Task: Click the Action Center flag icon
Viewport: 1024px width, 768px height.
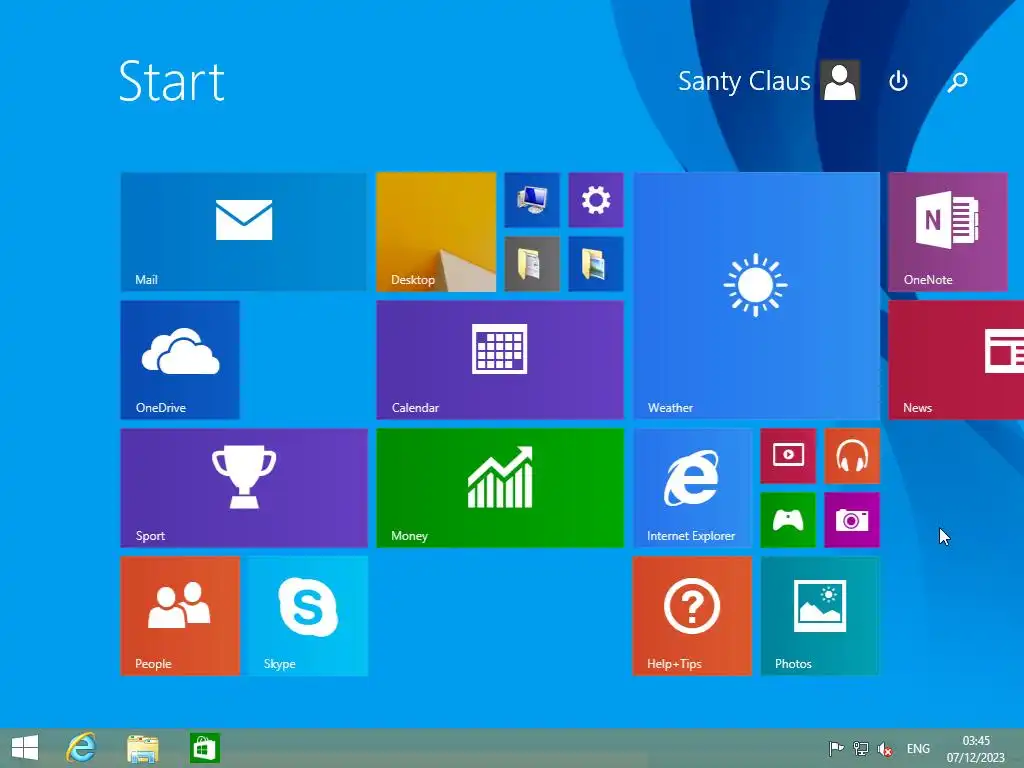Action: pyautogui.click(x=835, y=749)
